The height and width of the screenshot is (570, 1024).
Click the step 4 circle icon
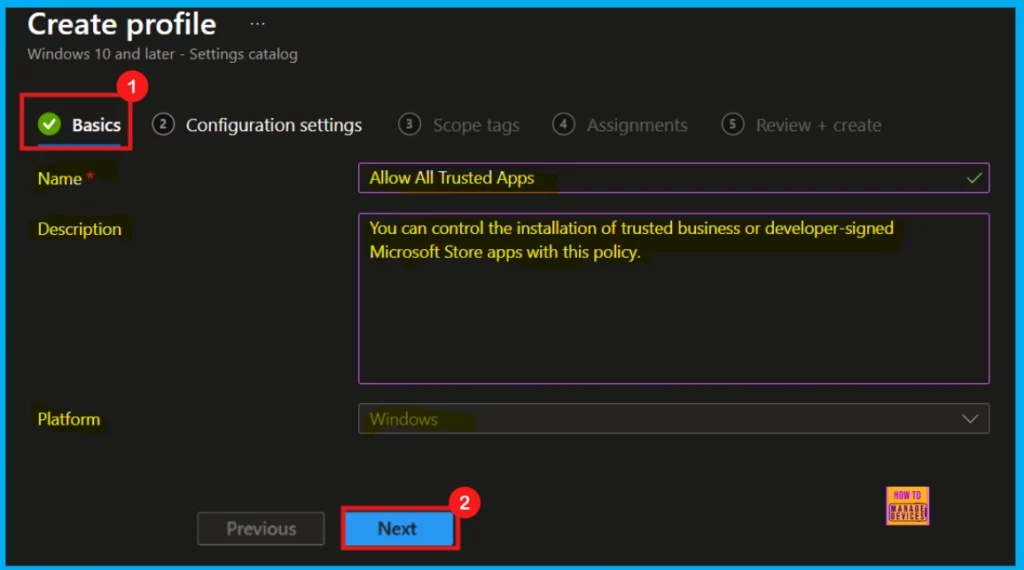[x=563, y=124]
